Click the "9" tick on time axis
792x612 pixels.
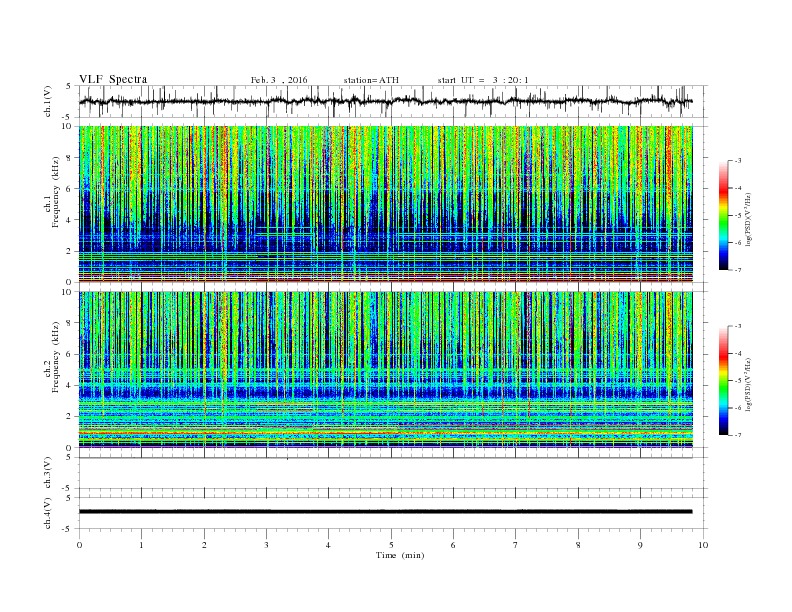(x=640, y=545)
